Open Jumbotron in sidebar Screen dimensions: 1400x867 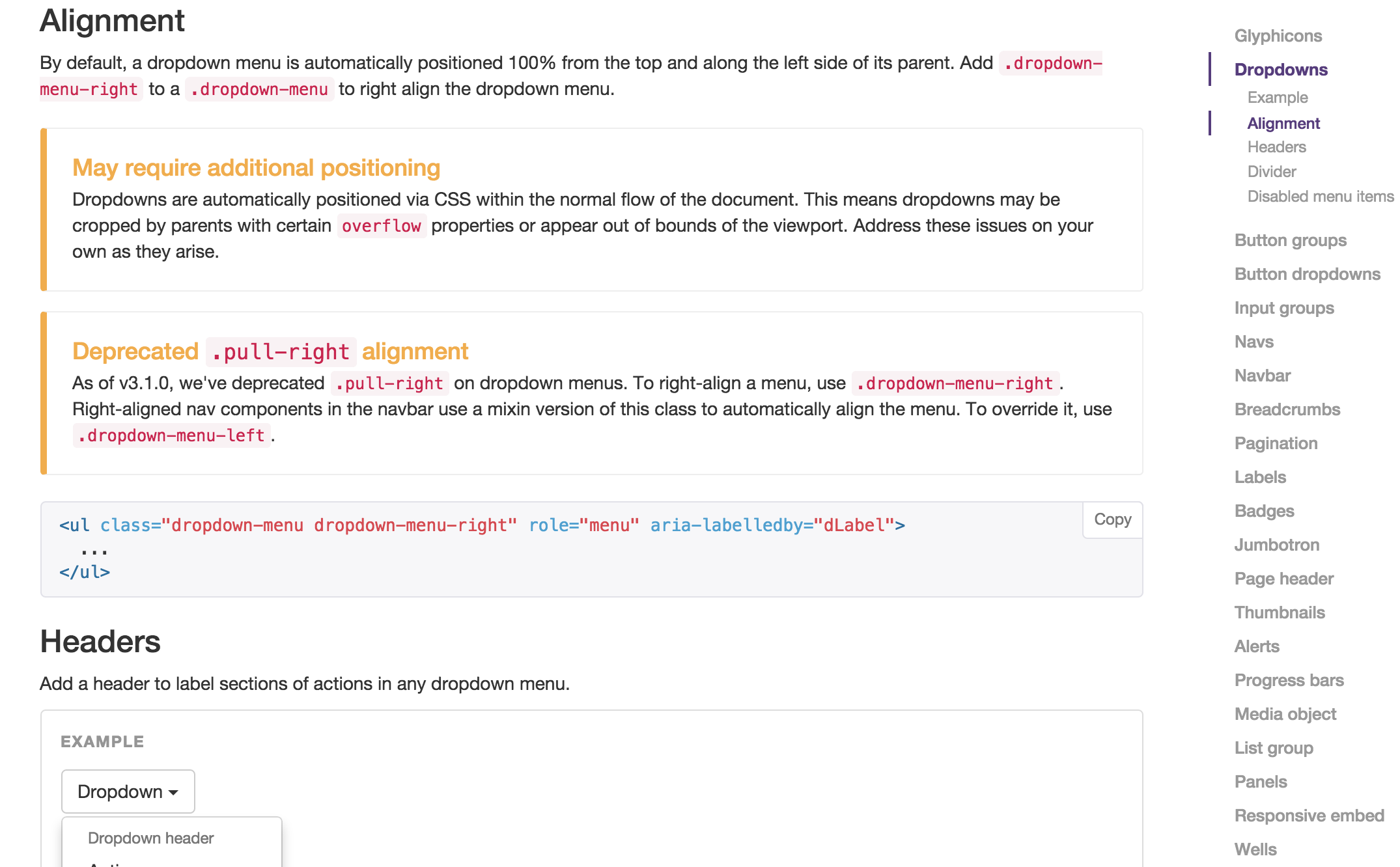tap(1276, 545)
